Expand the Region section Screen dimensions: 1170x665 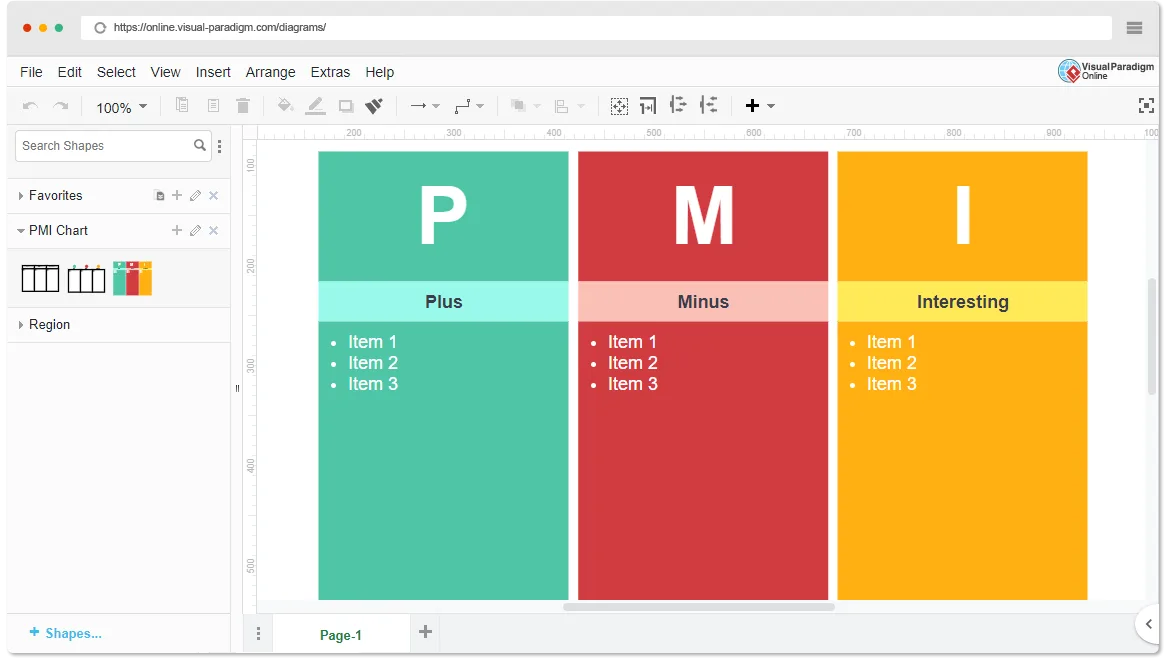21,325
